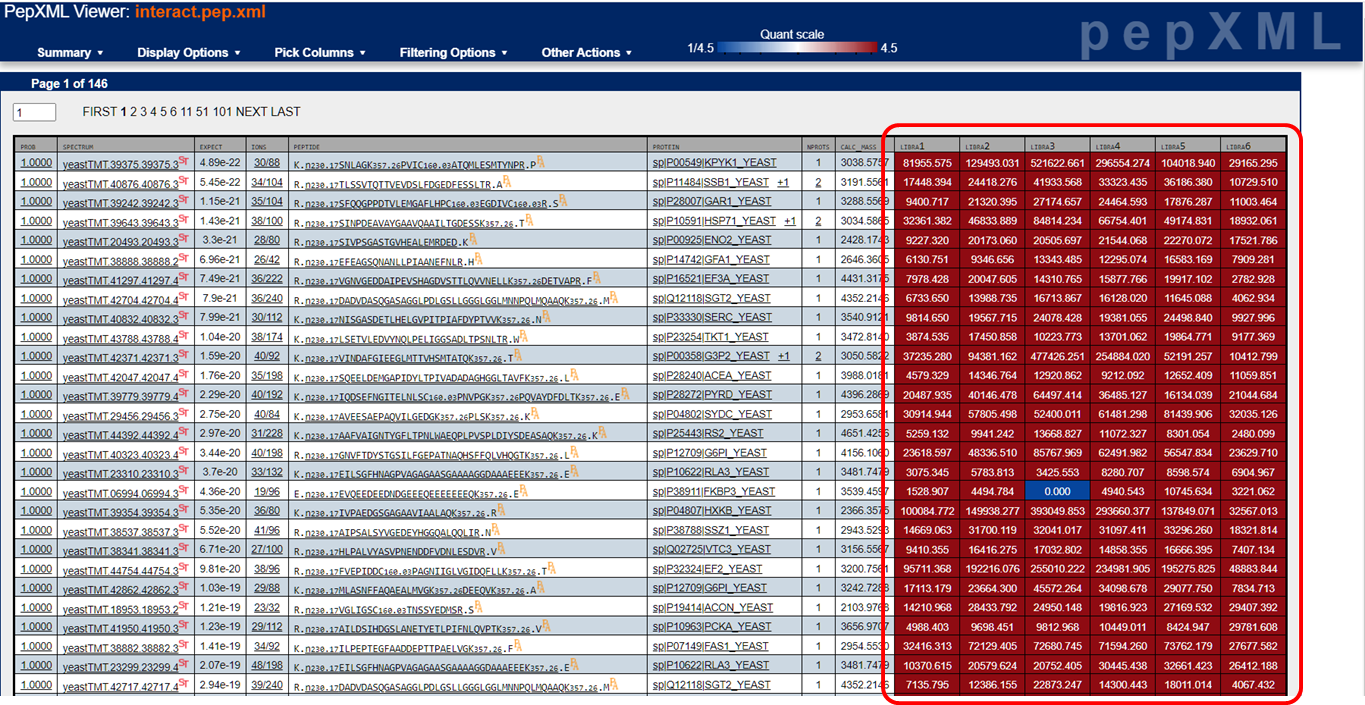Open spectrum ST icon beside yeastTMT.44392.44392.4
Image resolution: width=1365 pixels, height=705 pixels.
coord(183,431)
